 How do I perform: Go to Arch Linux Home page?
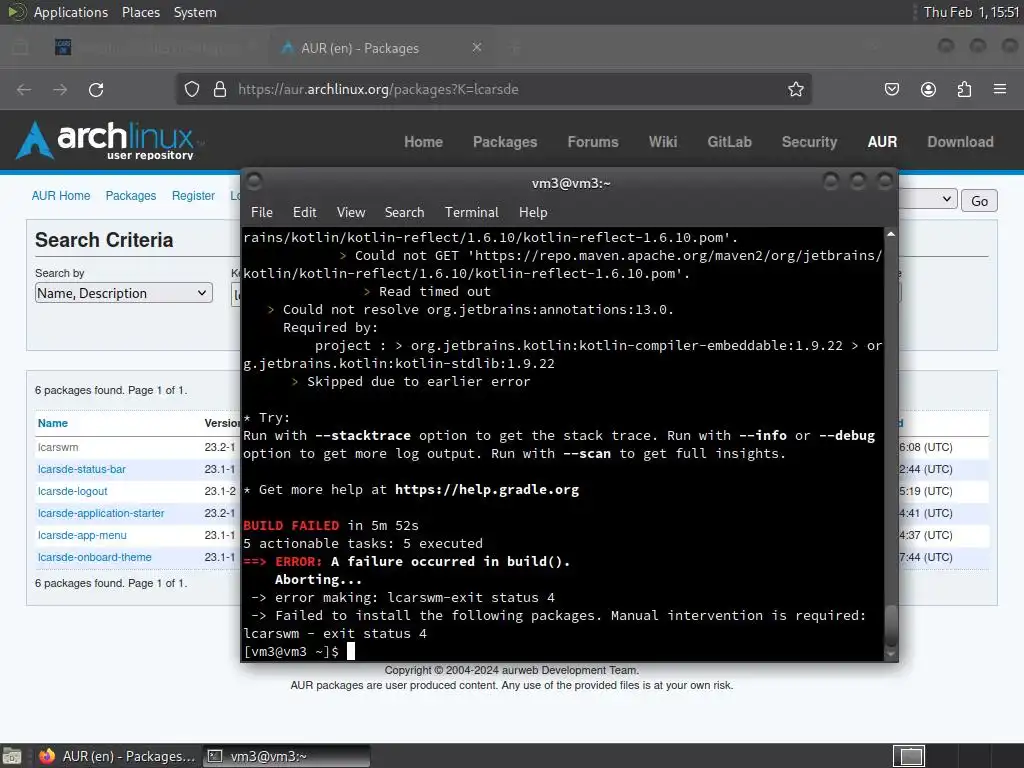point(423,142)
